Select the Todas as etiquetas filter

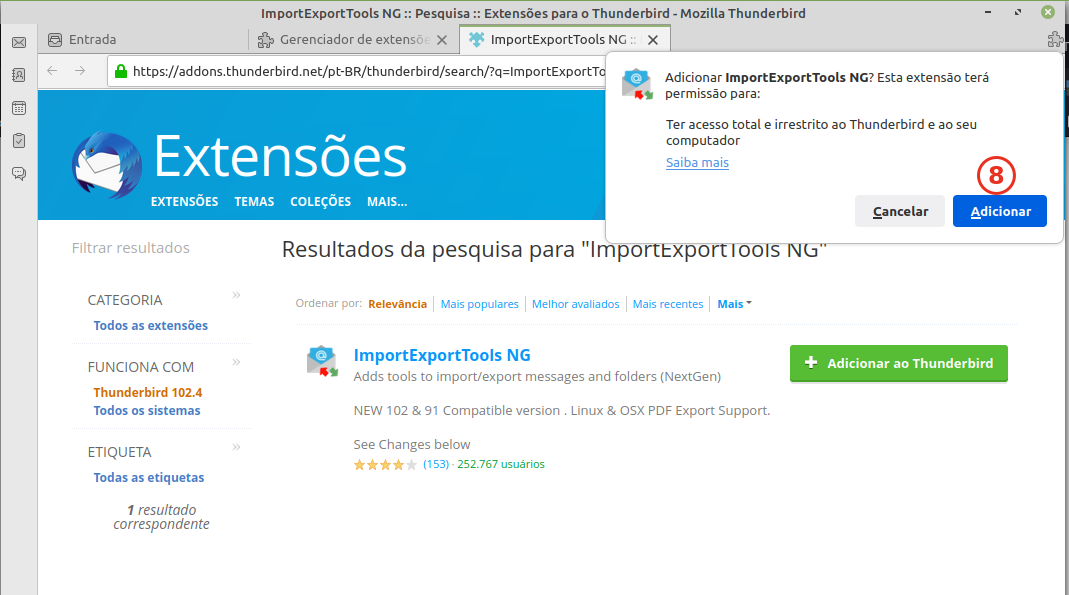[x=149, y=478]
